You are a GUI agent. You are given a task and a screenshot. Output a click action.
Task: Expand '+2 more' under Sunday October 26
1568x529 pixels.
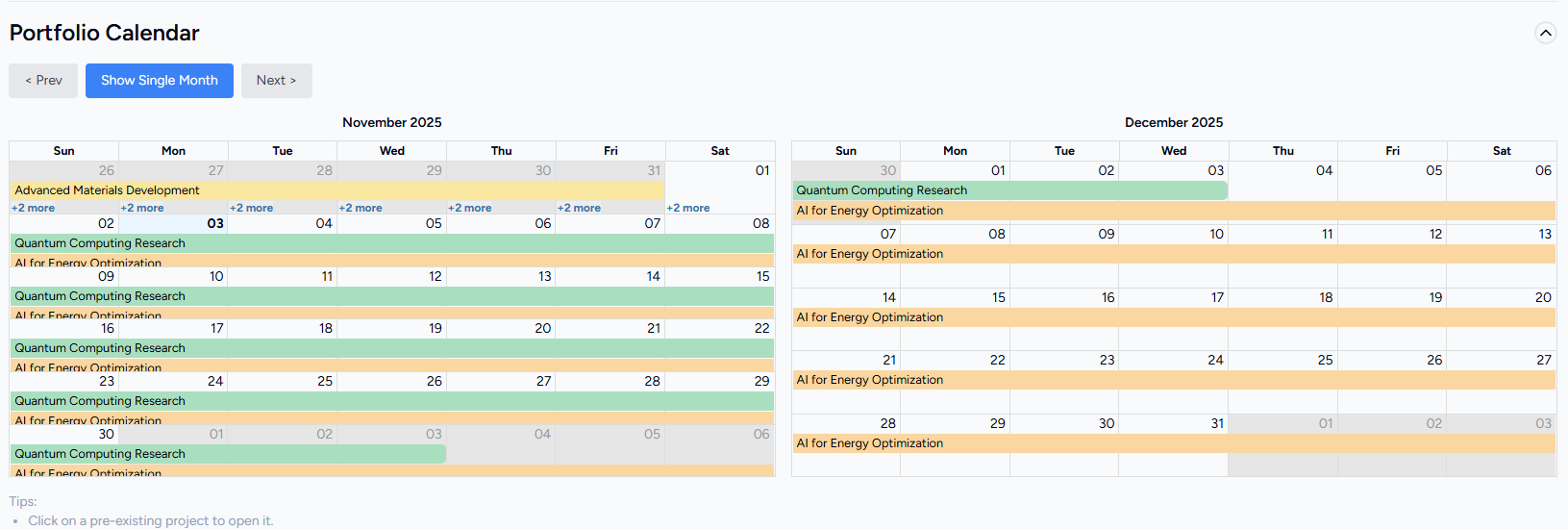34,208
